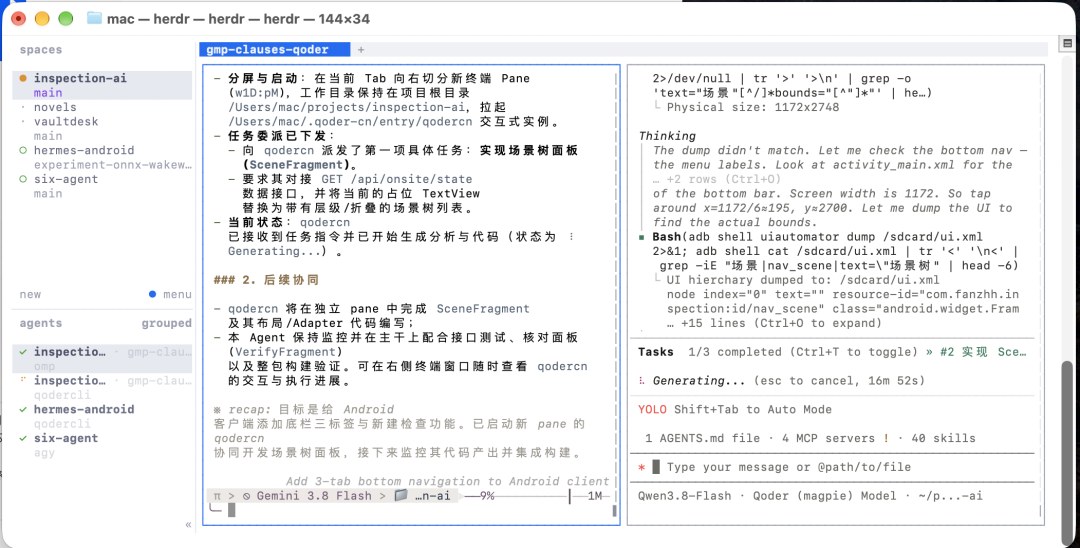Click the 4 MCP servers entry
1080x548 pixels.
tap(828, 438)
